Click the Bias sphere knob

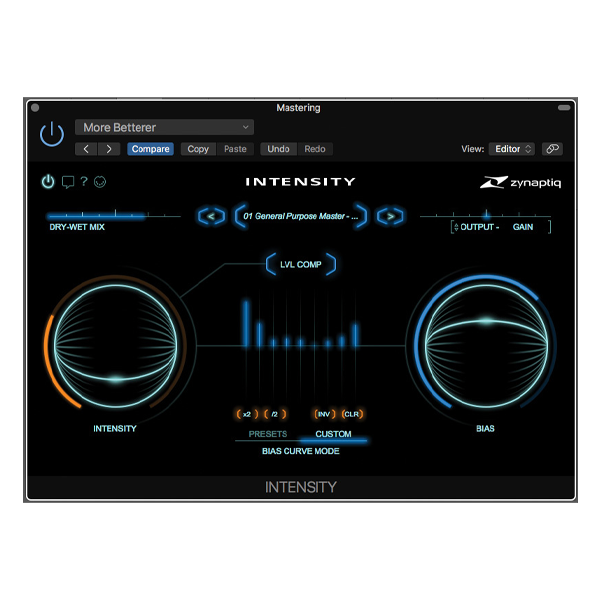(486, 346)
